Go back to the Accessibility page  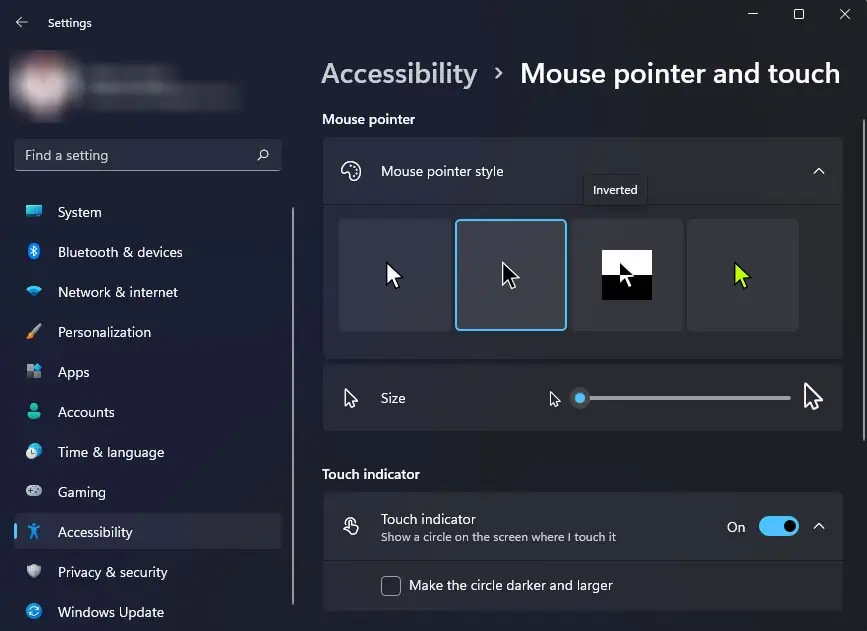pos(399,73)
